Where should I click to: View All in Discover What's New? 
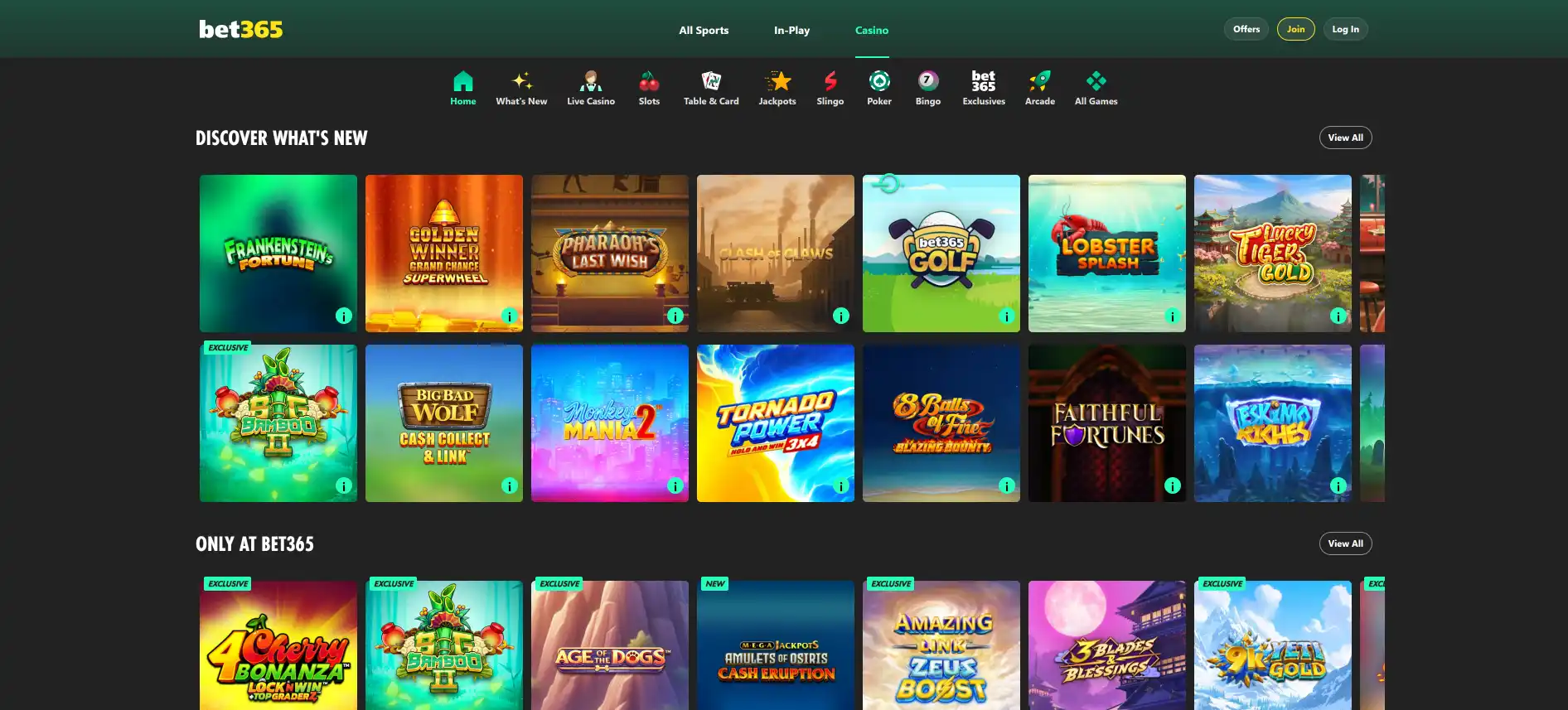(x=1345, y=138)
